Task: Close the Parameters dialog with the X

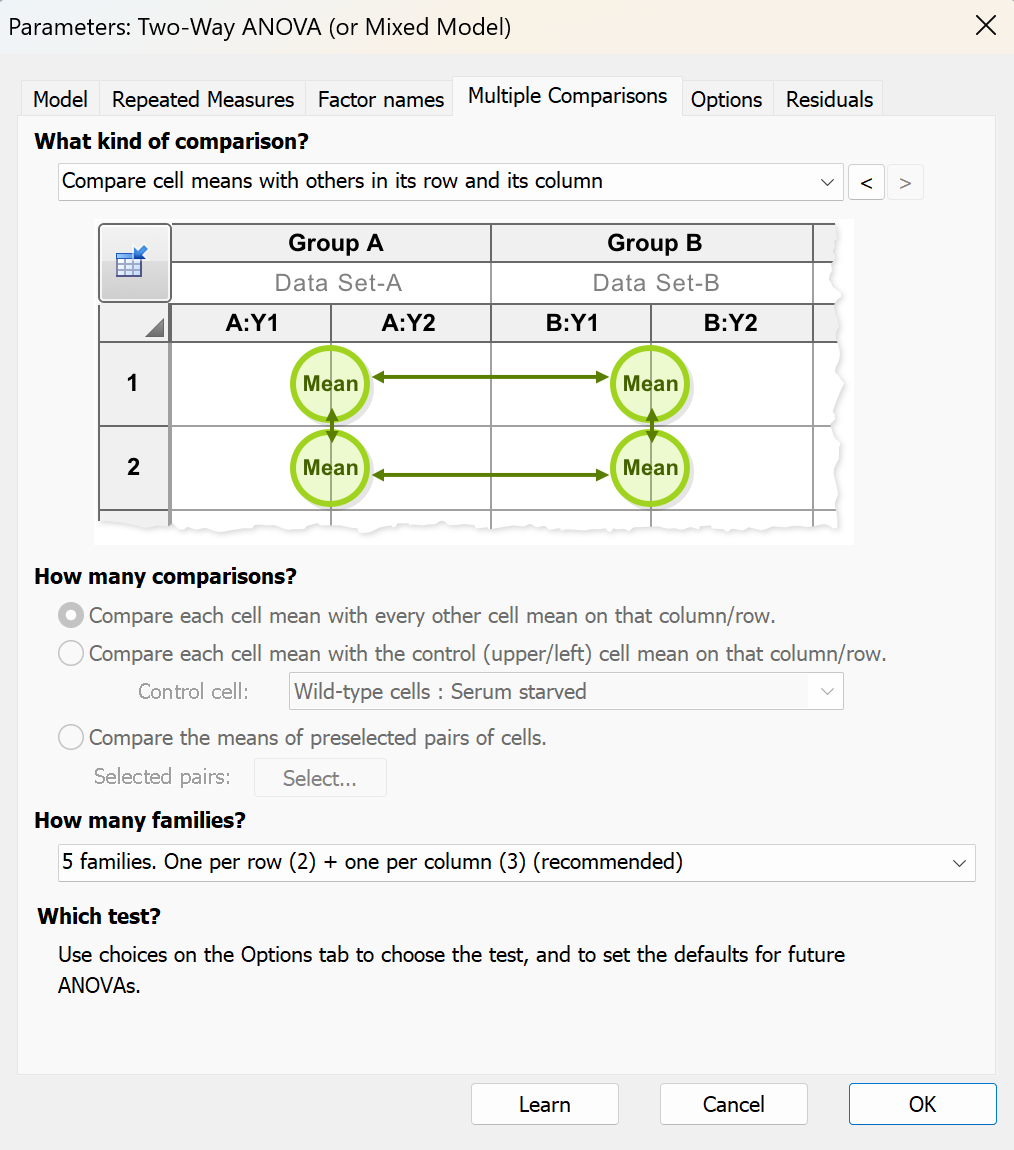Action: click(986, 26)
